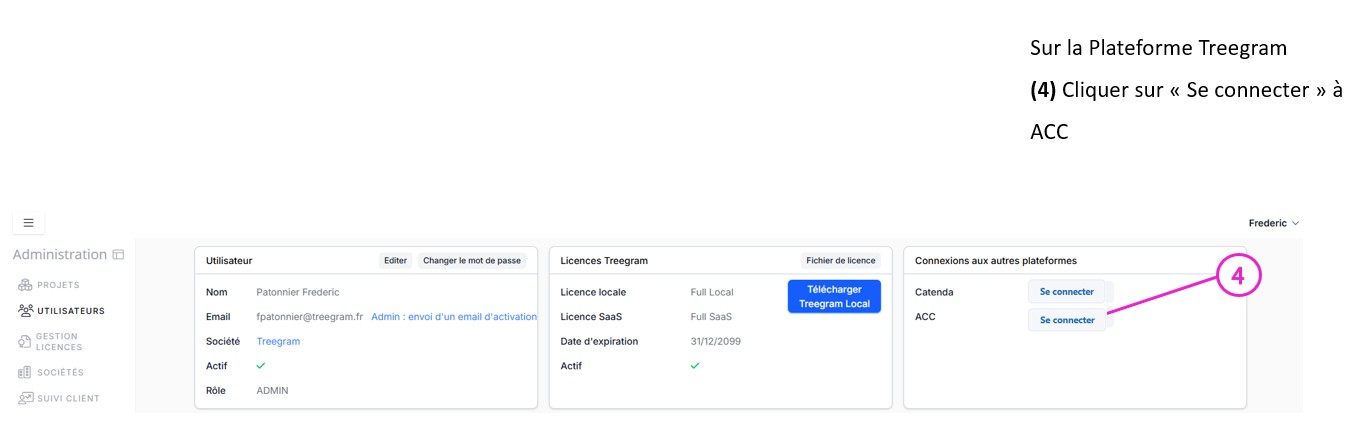
Task: Open the Treegram société link
Action: 278,342
